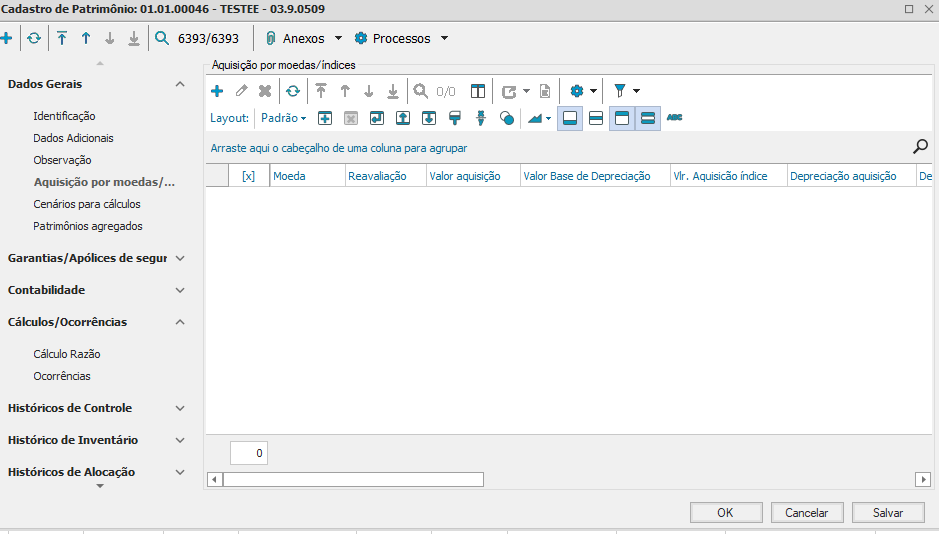Select Cenários para cálculos in sidebar

point(87,204)
